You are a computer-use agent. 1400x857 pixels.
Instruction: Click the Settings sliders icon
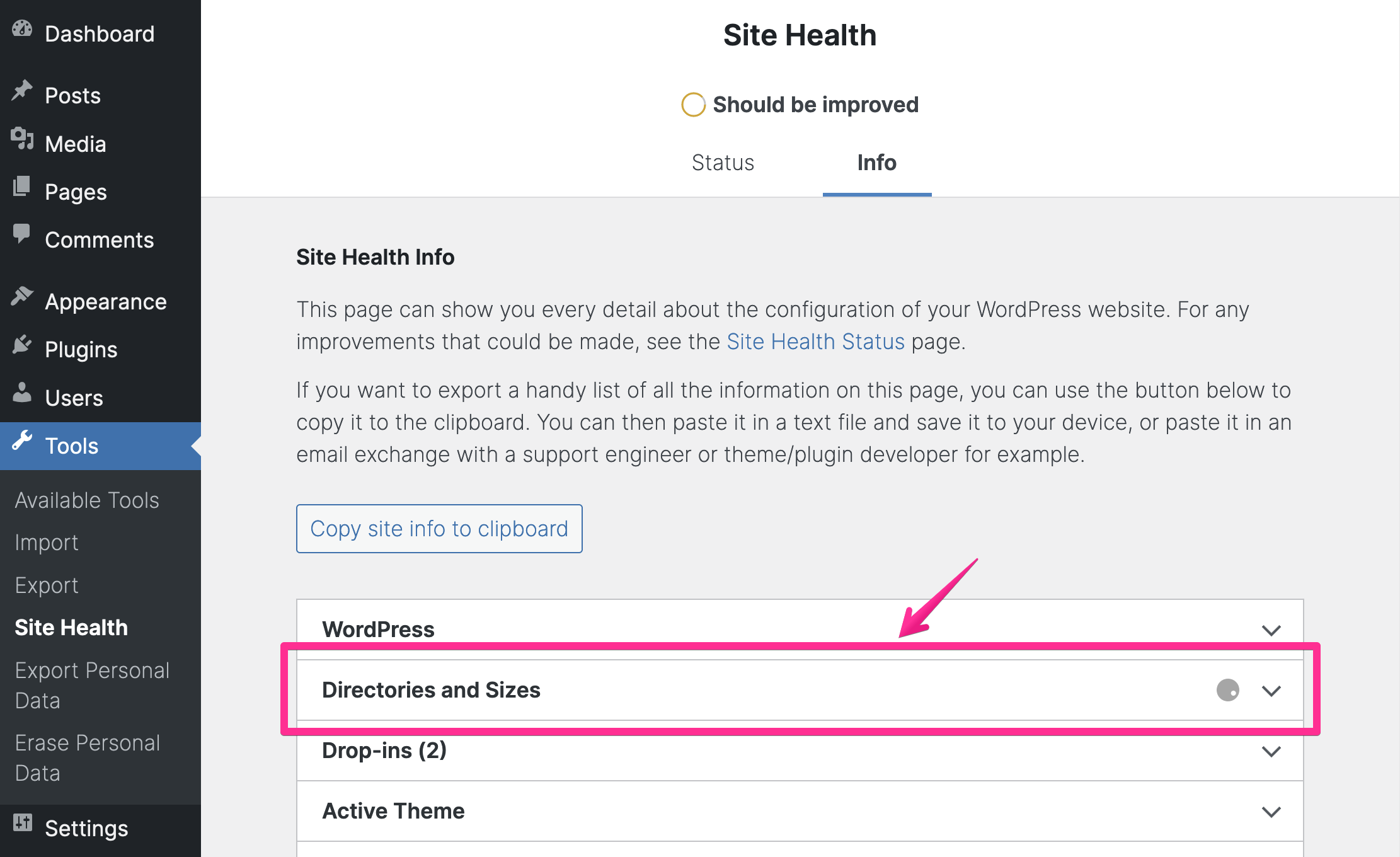(22, 823)
